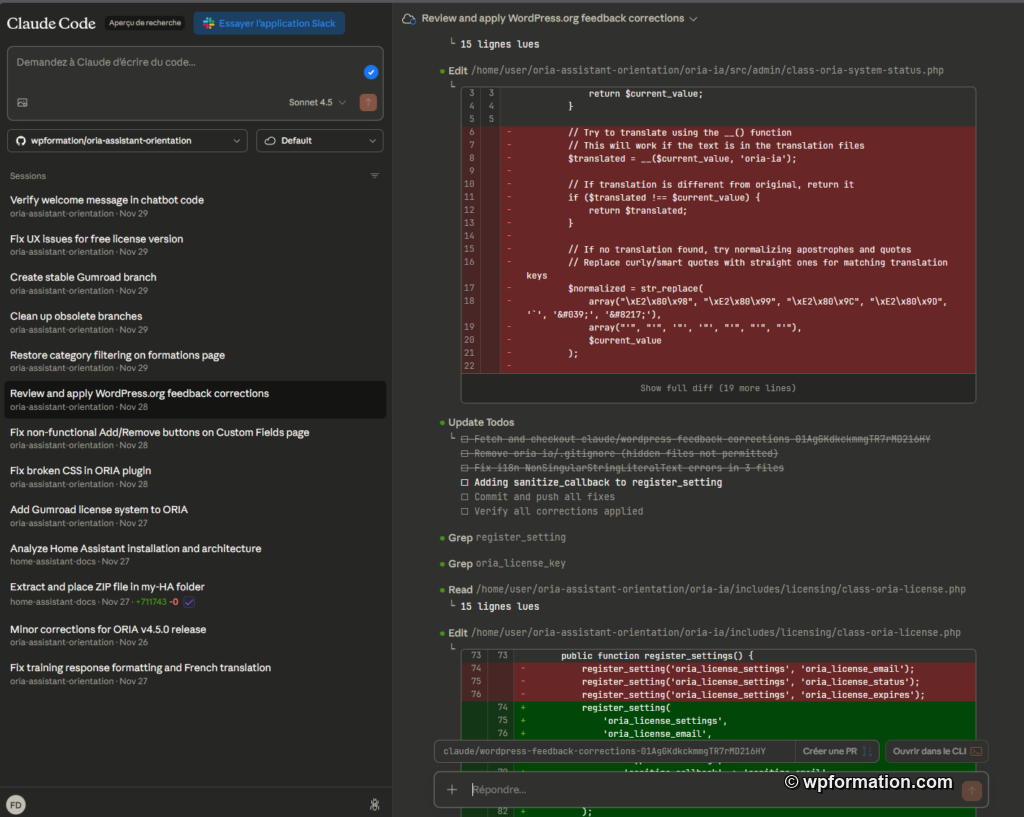Open Verify welcome message in chatbot code session

point(195,206)
